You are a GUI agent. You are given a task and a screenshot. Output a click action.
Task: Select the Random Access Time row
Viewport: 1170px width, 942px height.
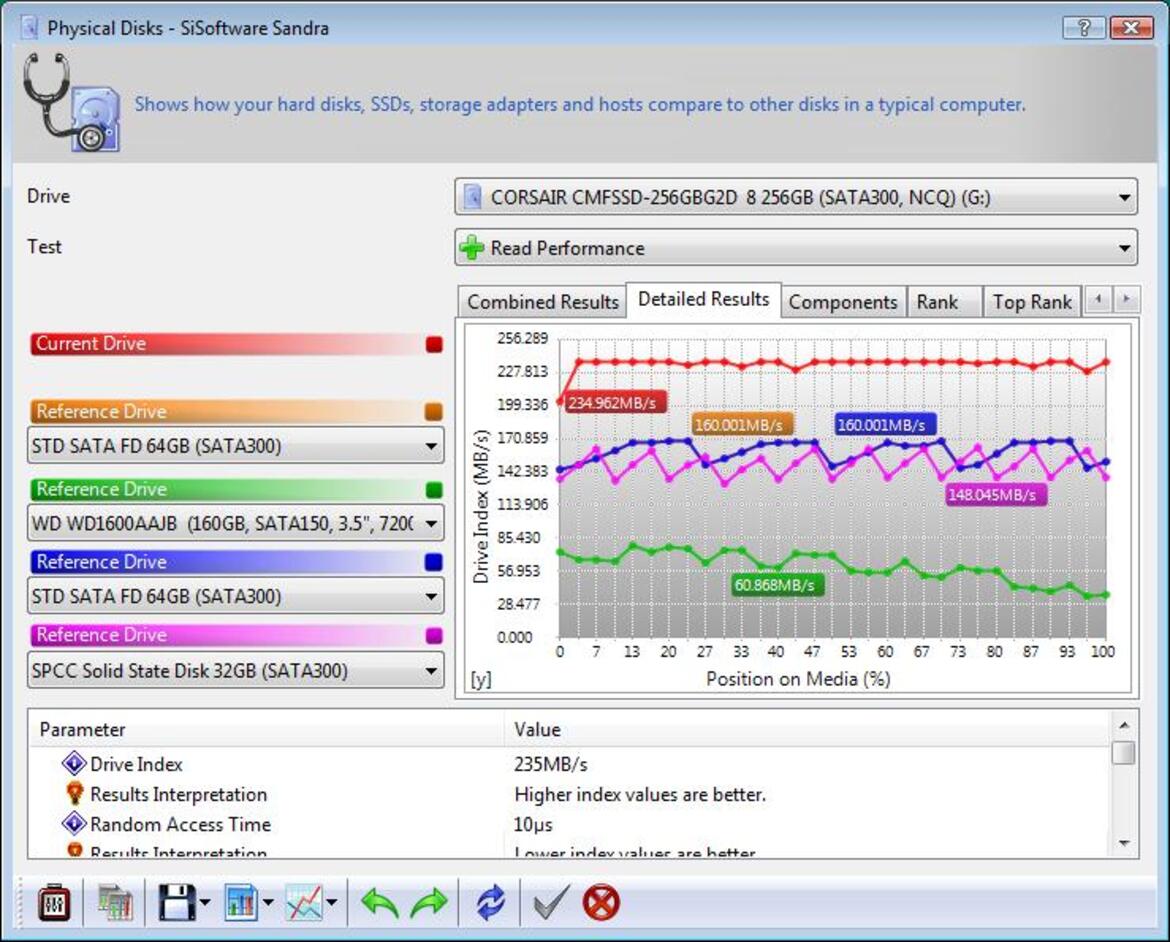570,824
